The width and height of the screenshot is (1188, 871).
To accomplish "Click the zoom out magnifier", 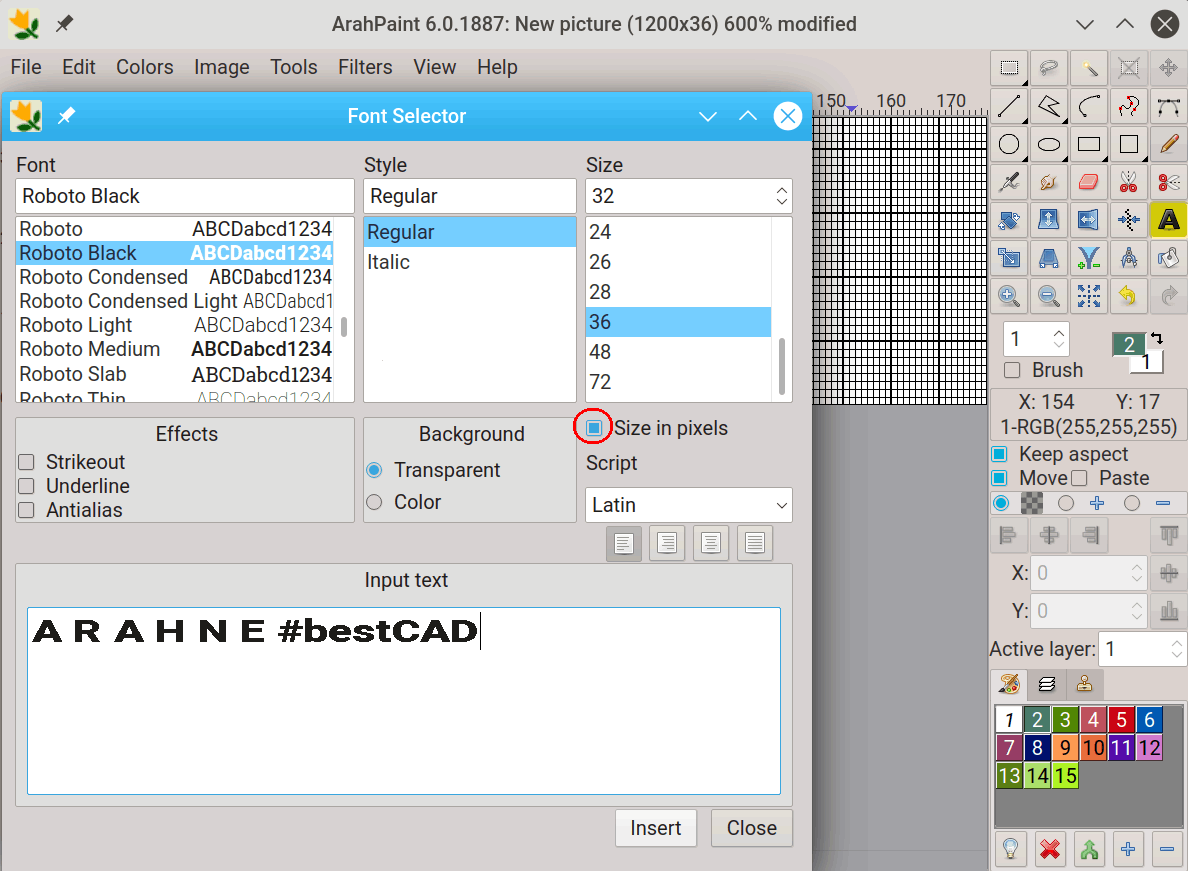I will point(1049,295).
